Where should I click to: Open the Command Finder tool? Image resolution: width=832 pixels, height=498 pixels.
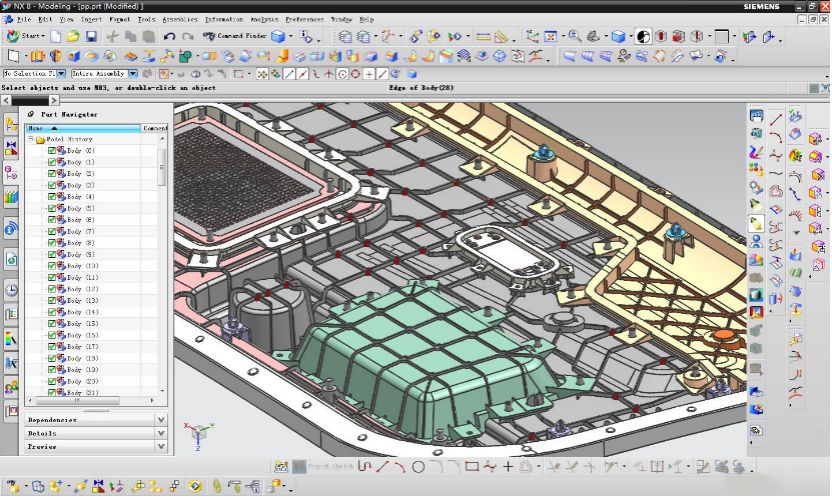coord(234,37)
